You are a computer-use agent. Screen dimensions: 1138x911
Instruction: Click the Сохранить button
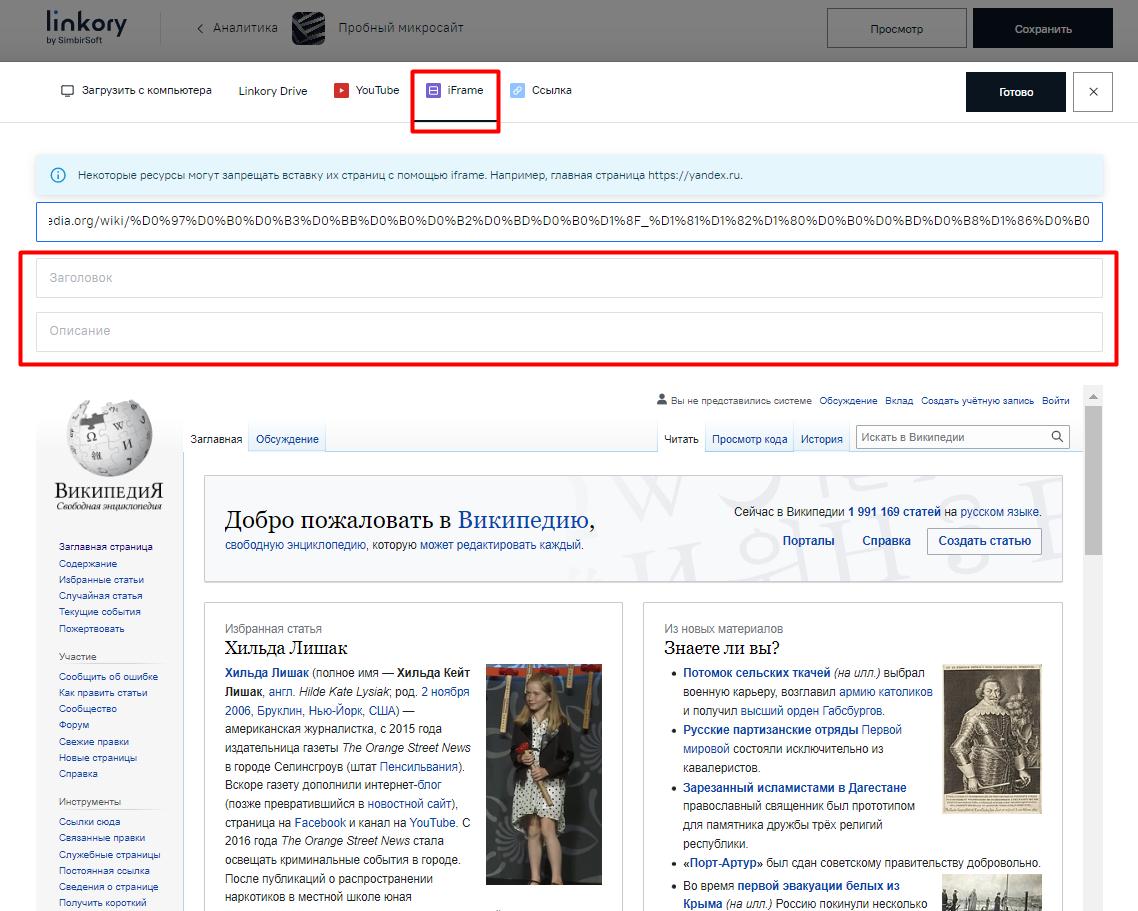tap(1042, 29)
